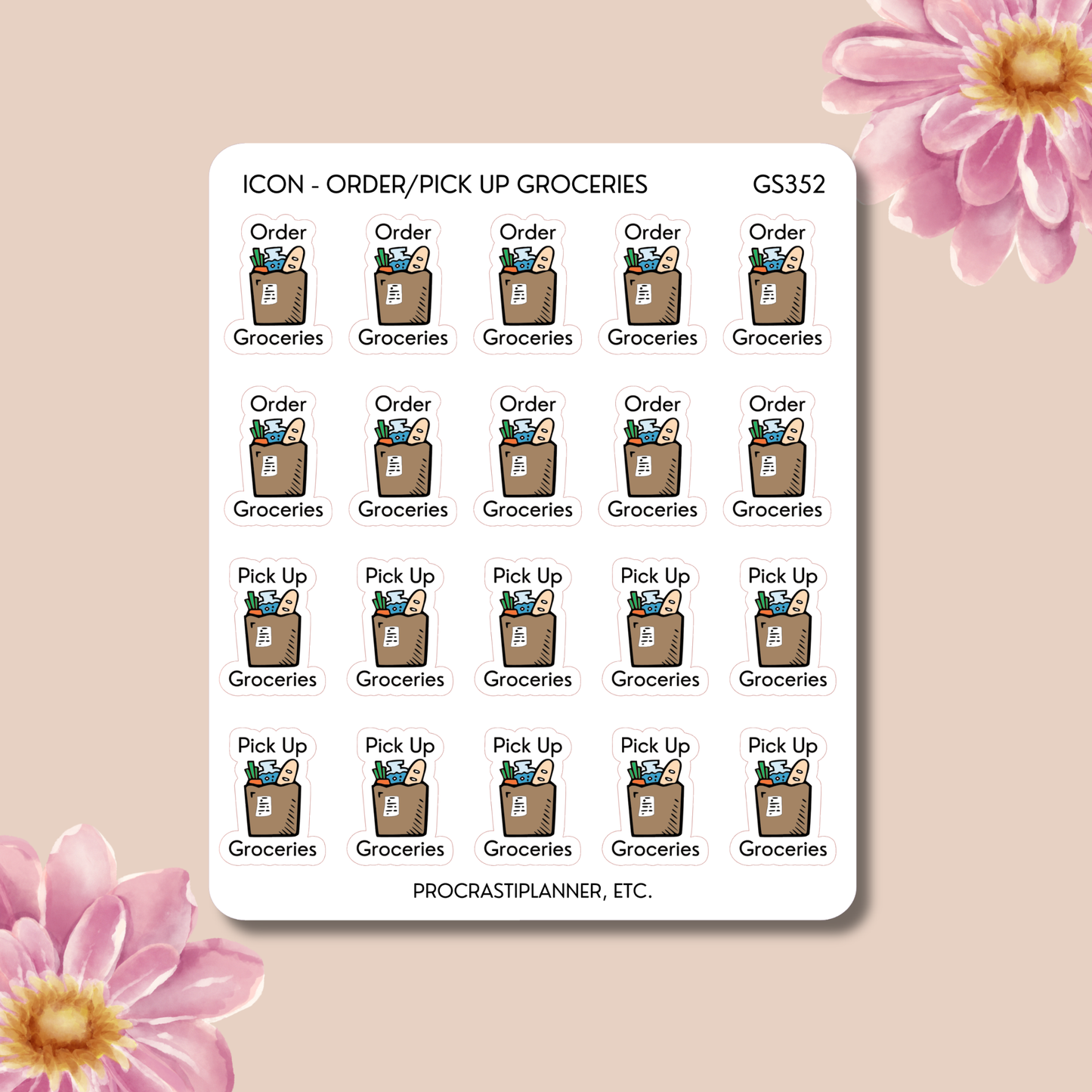Select middle Order Groceries sticker in top row

coord(527,284)
